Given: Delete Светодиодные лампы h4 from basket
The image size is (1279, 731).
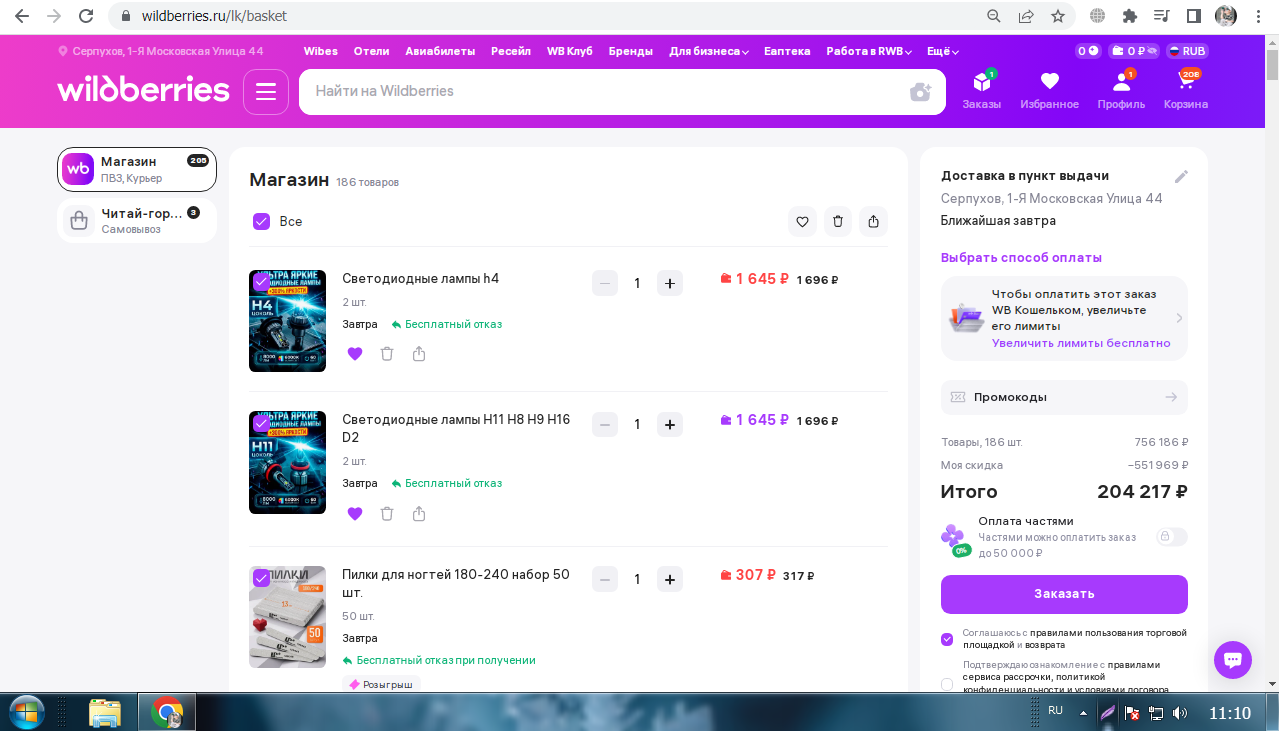Looking at the screenshot, I should [387, 354].
